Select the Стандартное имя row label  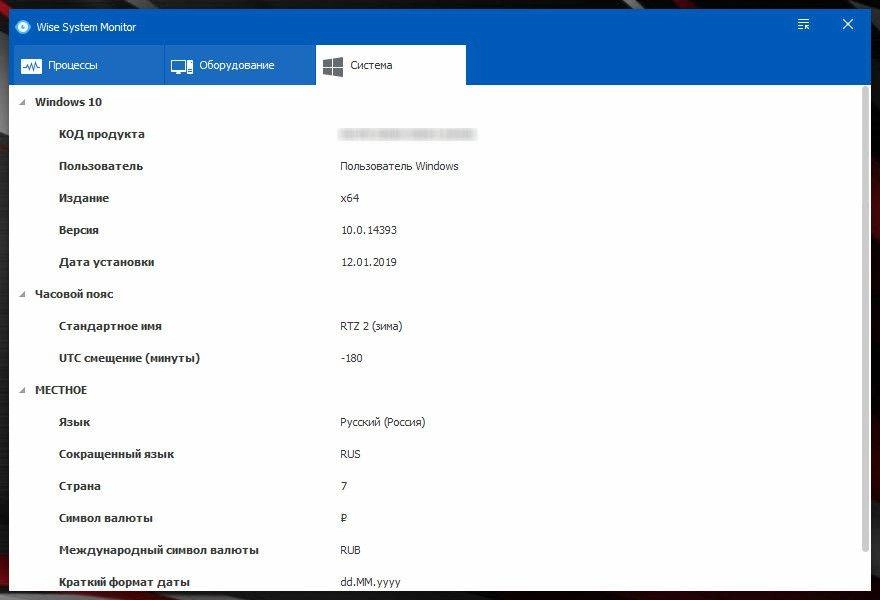[110, 326]
